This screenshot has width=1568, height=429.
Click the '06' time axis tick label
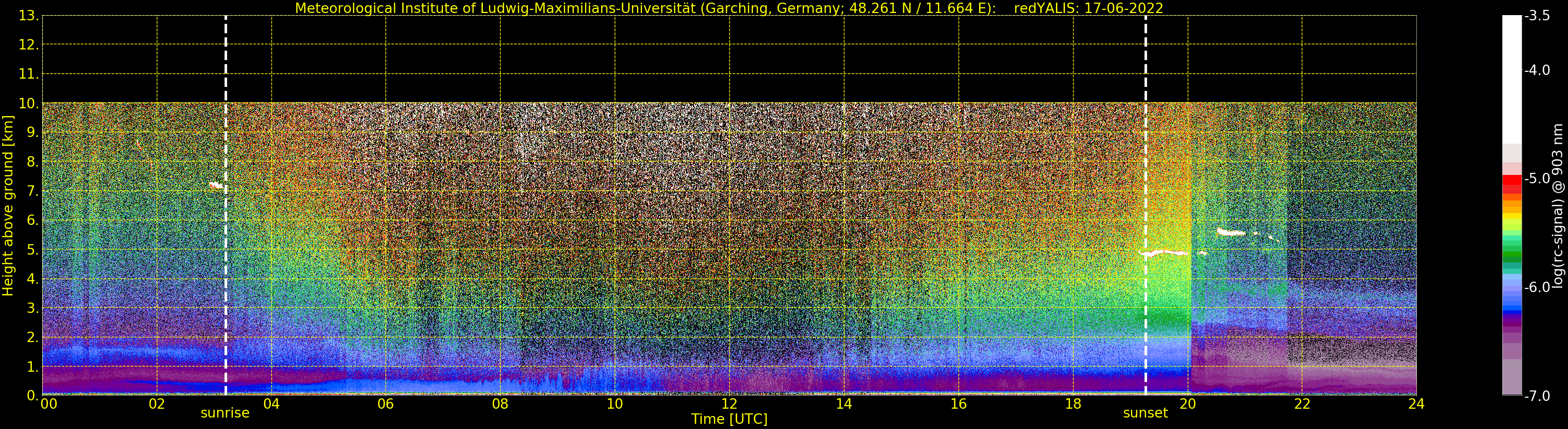[385, 404]
